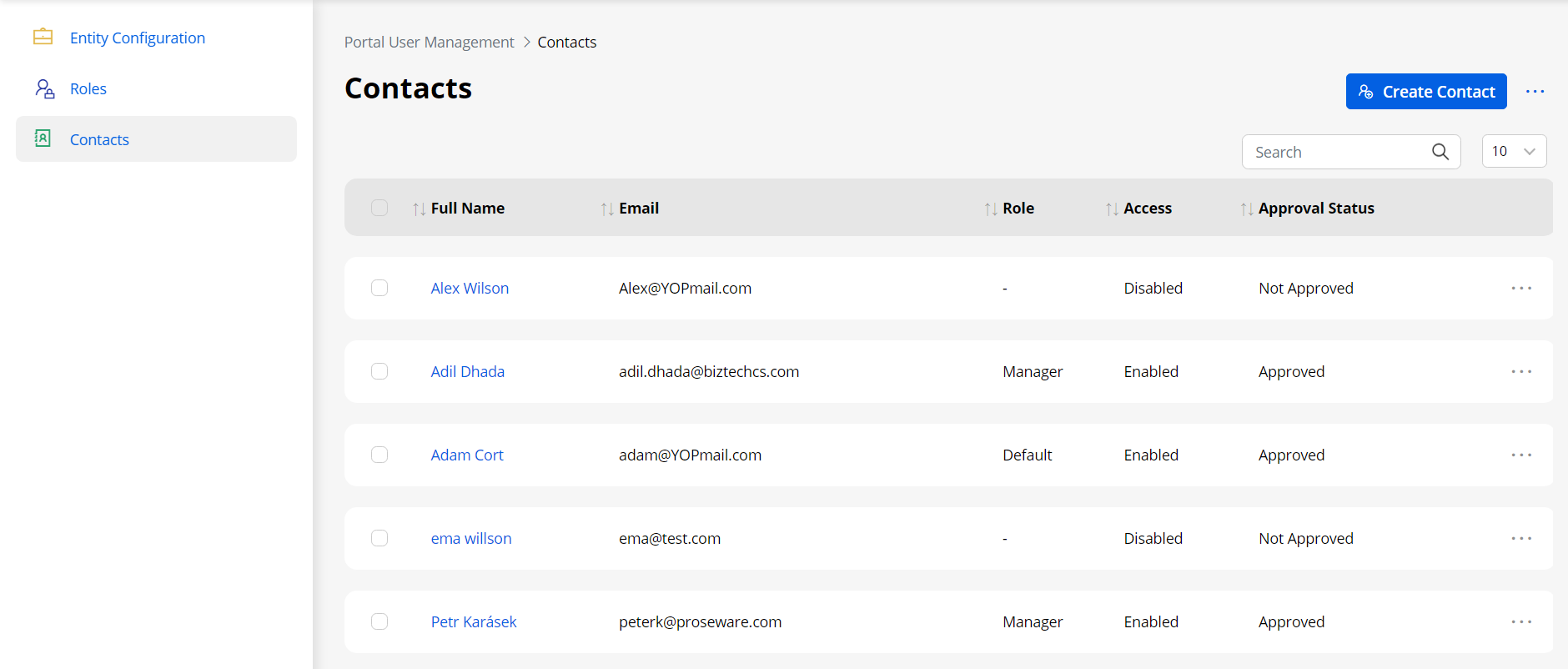Image resolution: width=1568 pixels, height=669 pixels.
Task: Click the search magnifier icon
Action: click(x=1440, y=152)
